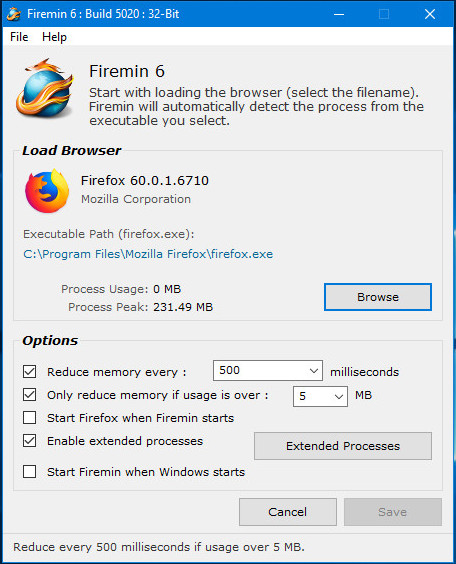Click the Firemin globe logo icon
Viewport: 456px width, 564px height.
tap(44, 89)
